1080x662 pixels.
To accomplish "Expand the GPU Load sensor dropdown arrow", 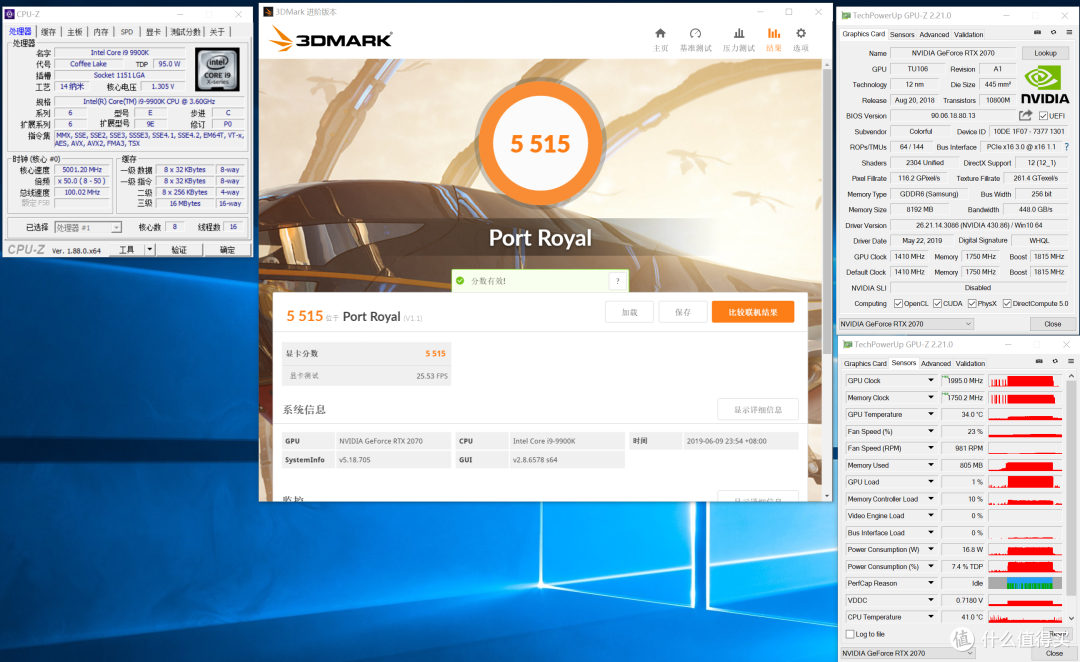I will click(x=931, y=482).
